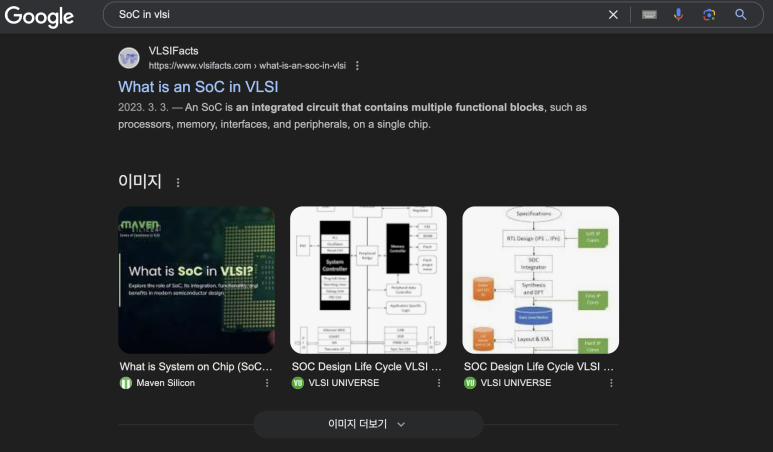The image size is (773, 452).
Task: Open options menu for Maven Silicon image
Action: [x=267, y=383]
